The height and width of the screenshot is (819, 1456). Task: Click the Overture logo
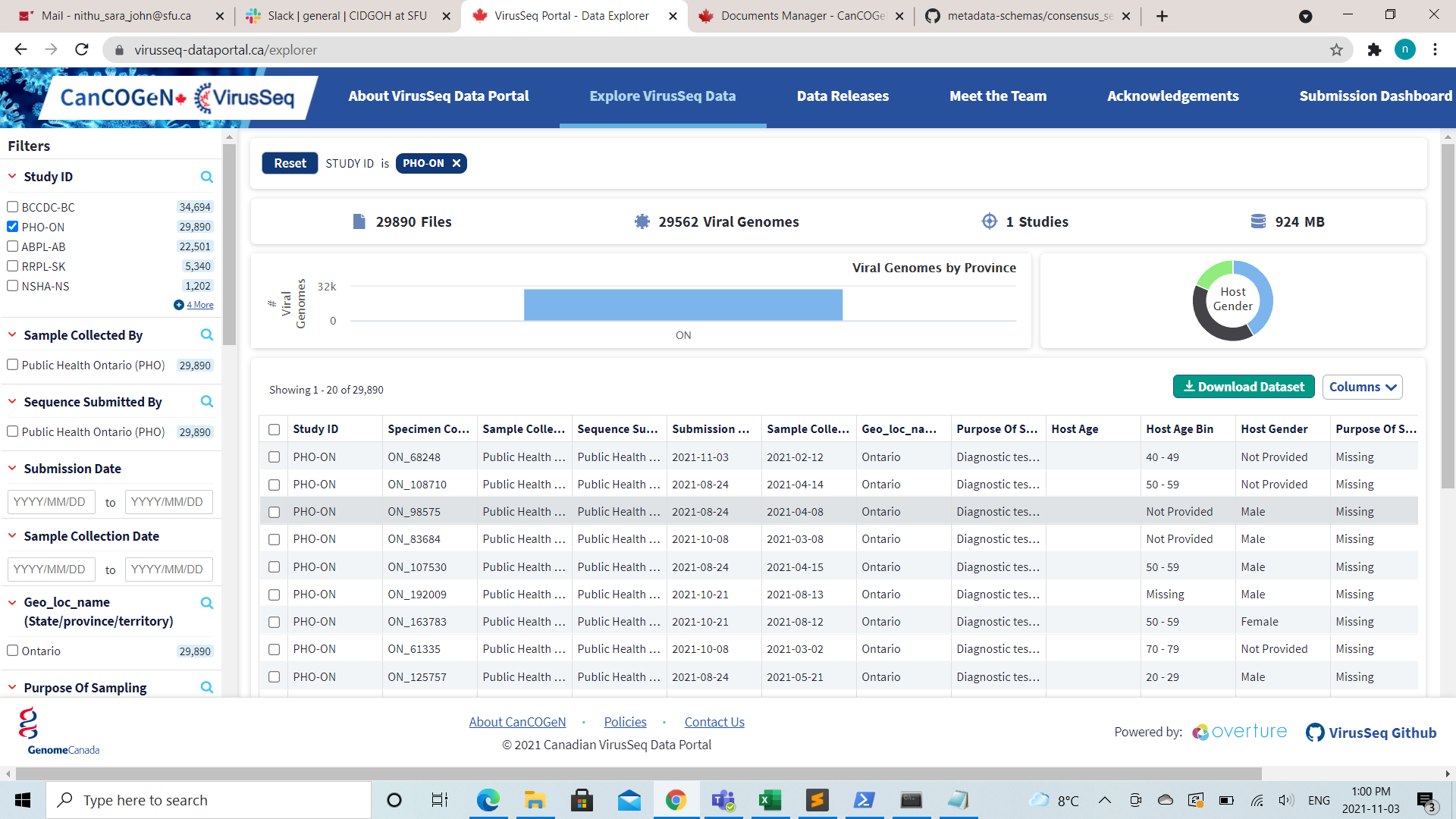point(1238,732)
